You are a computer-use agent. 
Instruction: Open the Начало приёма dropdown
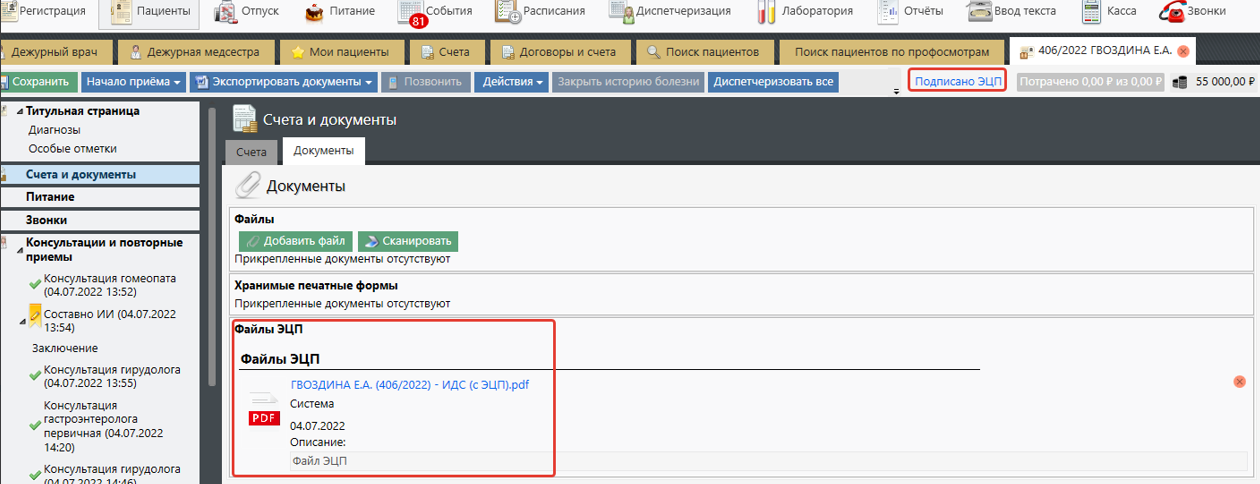coord(133,82)
